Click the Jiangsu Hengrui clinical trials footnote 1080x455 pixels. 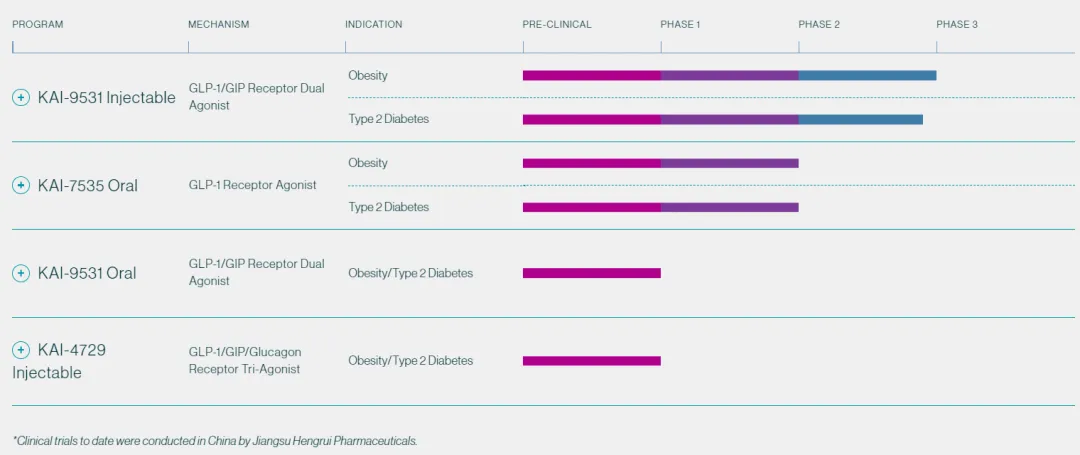pyautogui.click(x=215, y=440)
